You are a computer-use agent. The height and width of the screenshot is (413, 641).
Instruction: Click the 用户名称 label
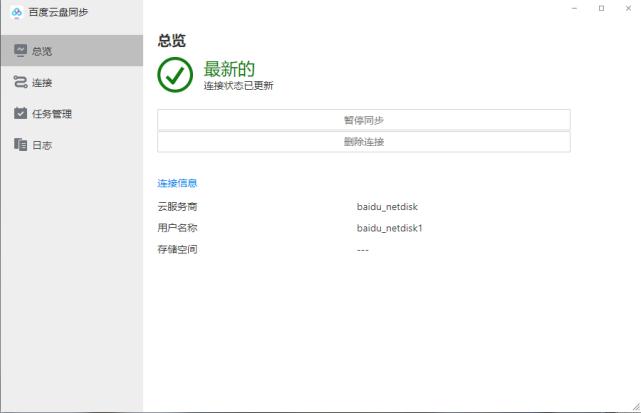tap(177, 228)
